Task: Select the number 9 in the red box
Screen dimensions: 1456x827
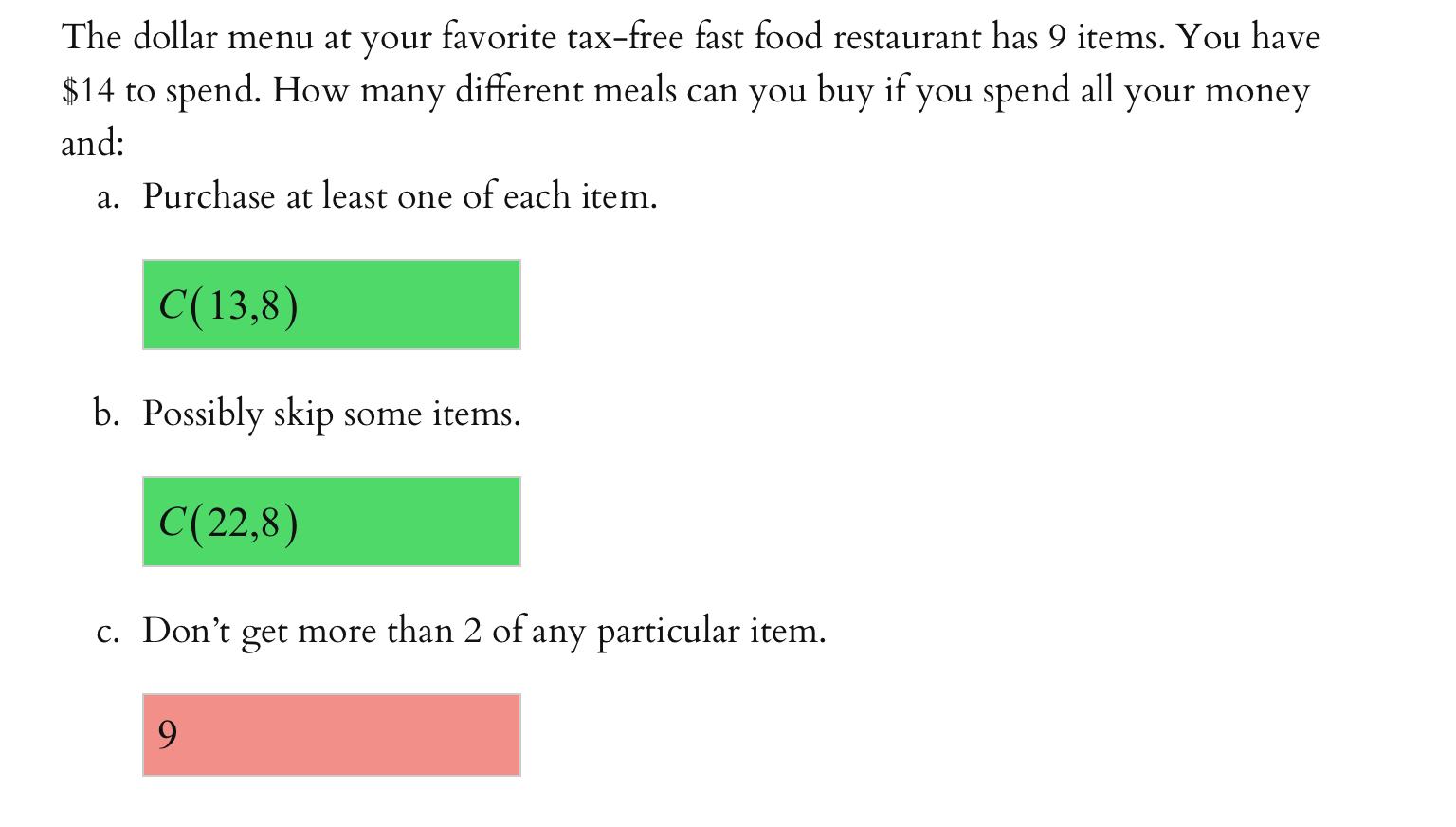Action: [168, 734]
